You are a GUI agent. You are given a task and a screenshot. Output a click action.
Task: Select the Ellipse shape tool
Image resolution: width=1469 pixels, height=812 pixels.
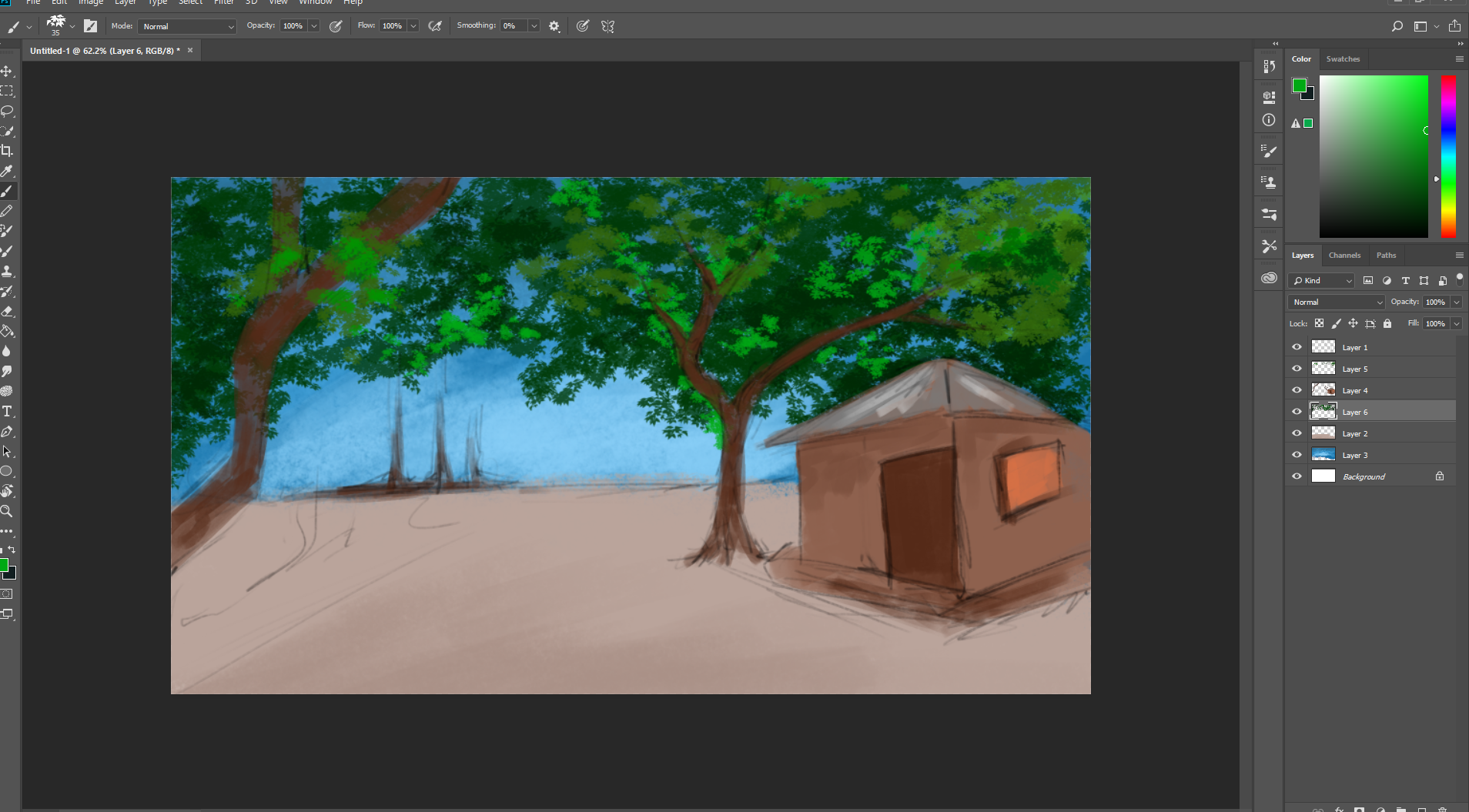point(7,471)
